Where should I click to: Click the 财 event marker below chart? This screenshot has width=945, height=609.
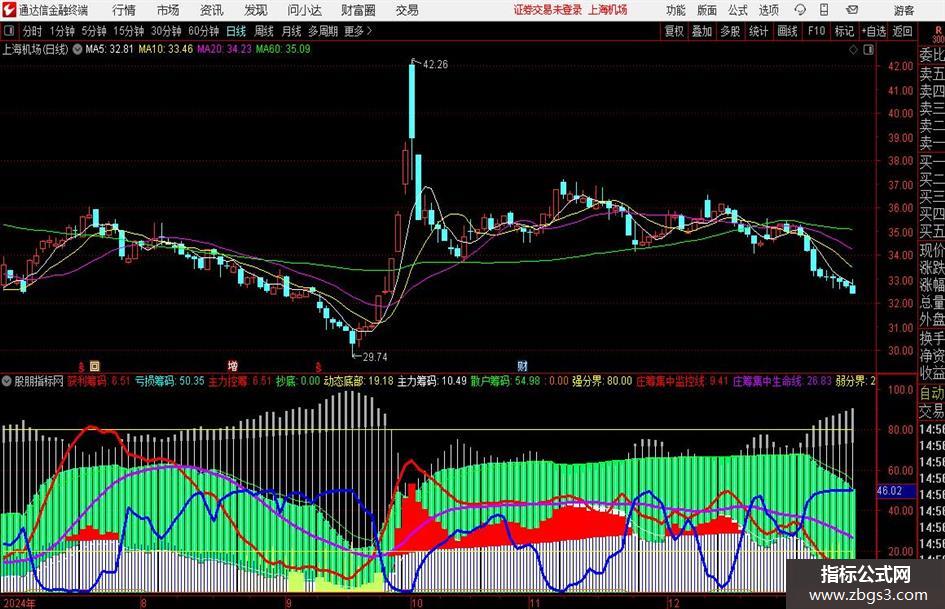522,365
